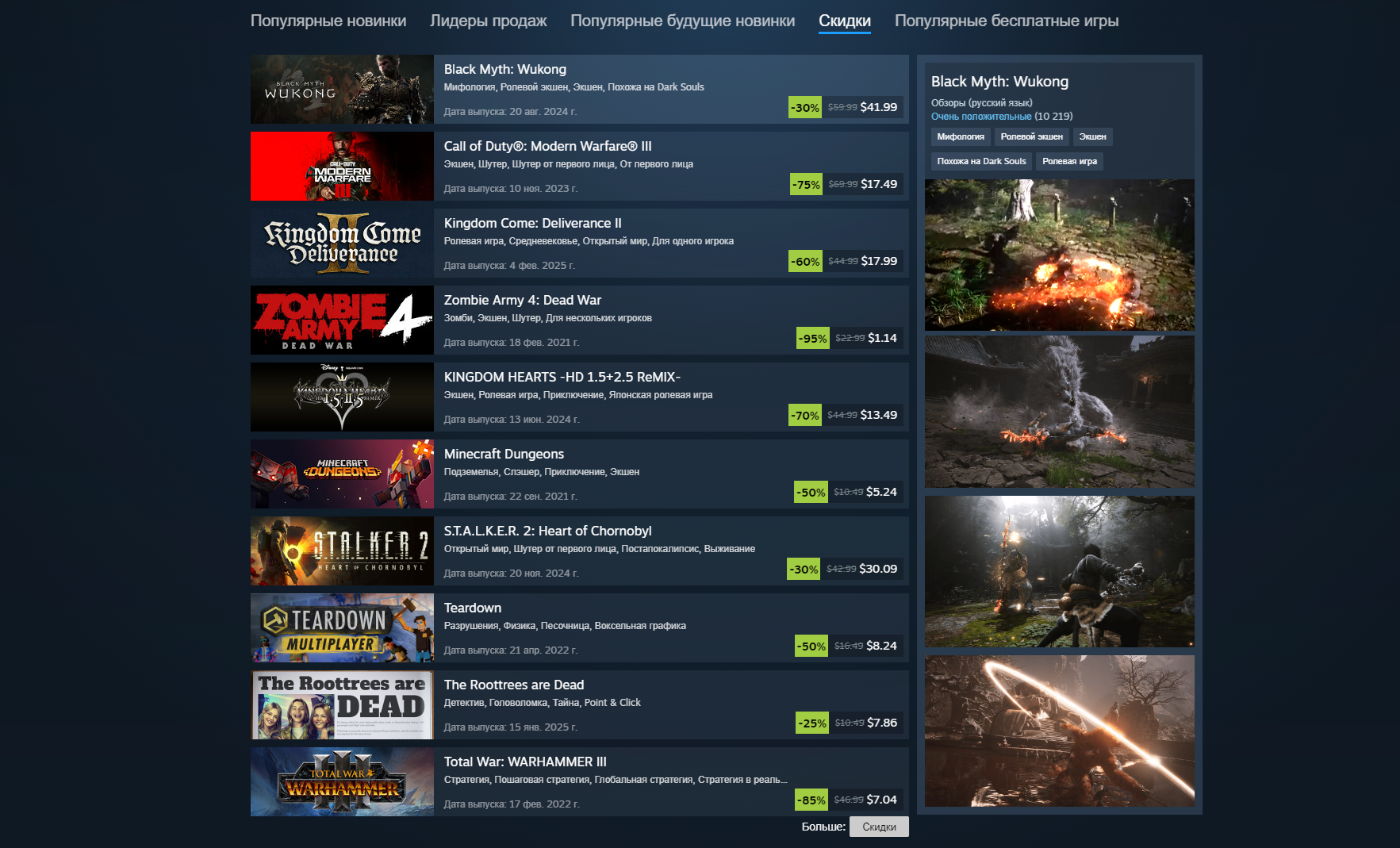
Task: Click the $30.09 price for S.T.A.L.K.E.R. 2
Action: [878, 569]
